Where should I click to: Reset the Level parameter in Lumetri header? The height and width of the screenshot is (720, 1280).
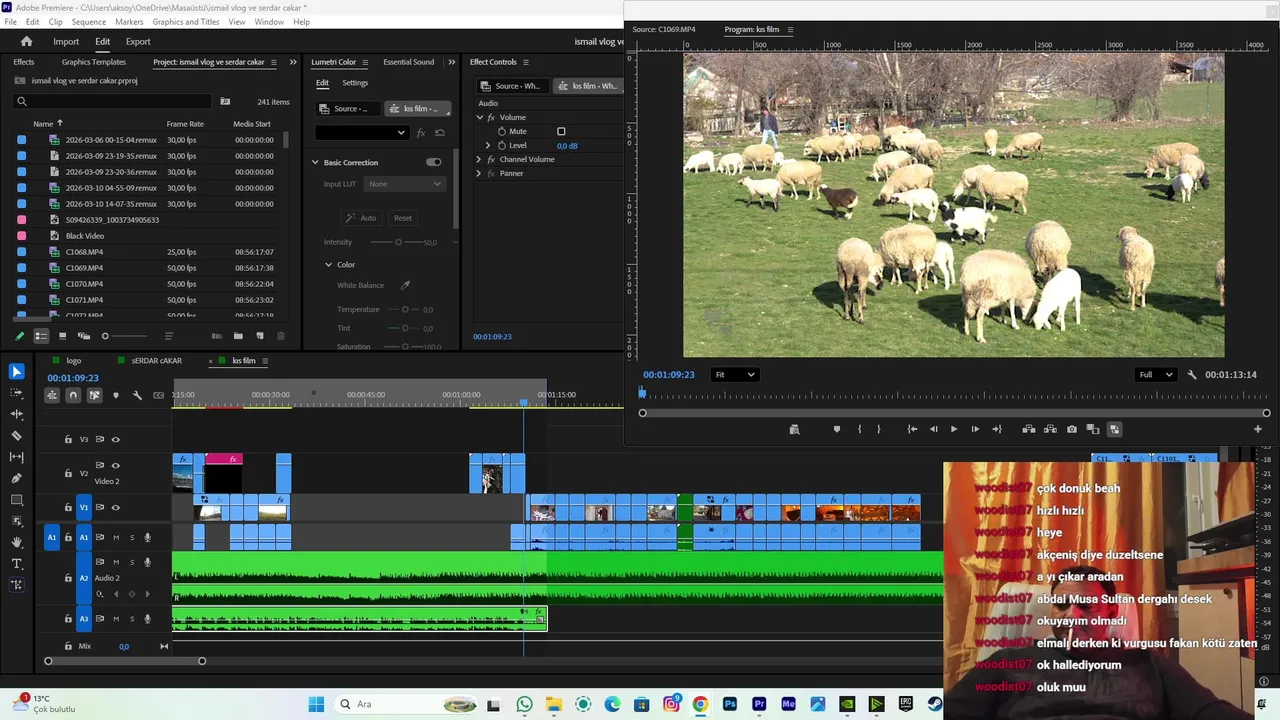[x=440, y=132]
